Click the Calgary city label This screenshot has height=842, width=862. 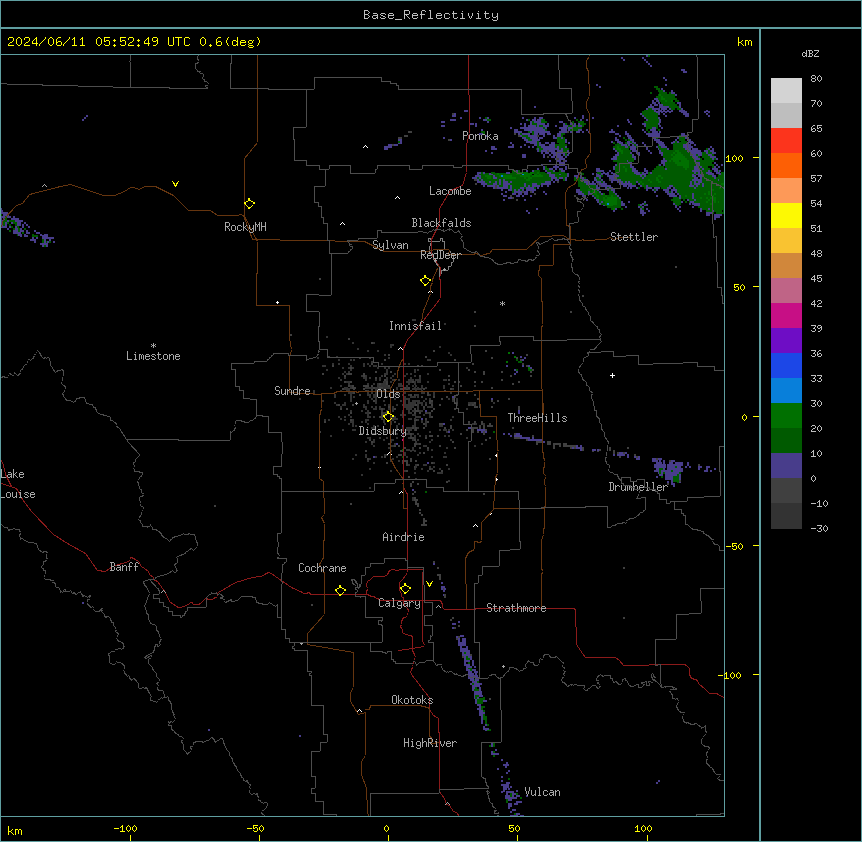(399, 603)
